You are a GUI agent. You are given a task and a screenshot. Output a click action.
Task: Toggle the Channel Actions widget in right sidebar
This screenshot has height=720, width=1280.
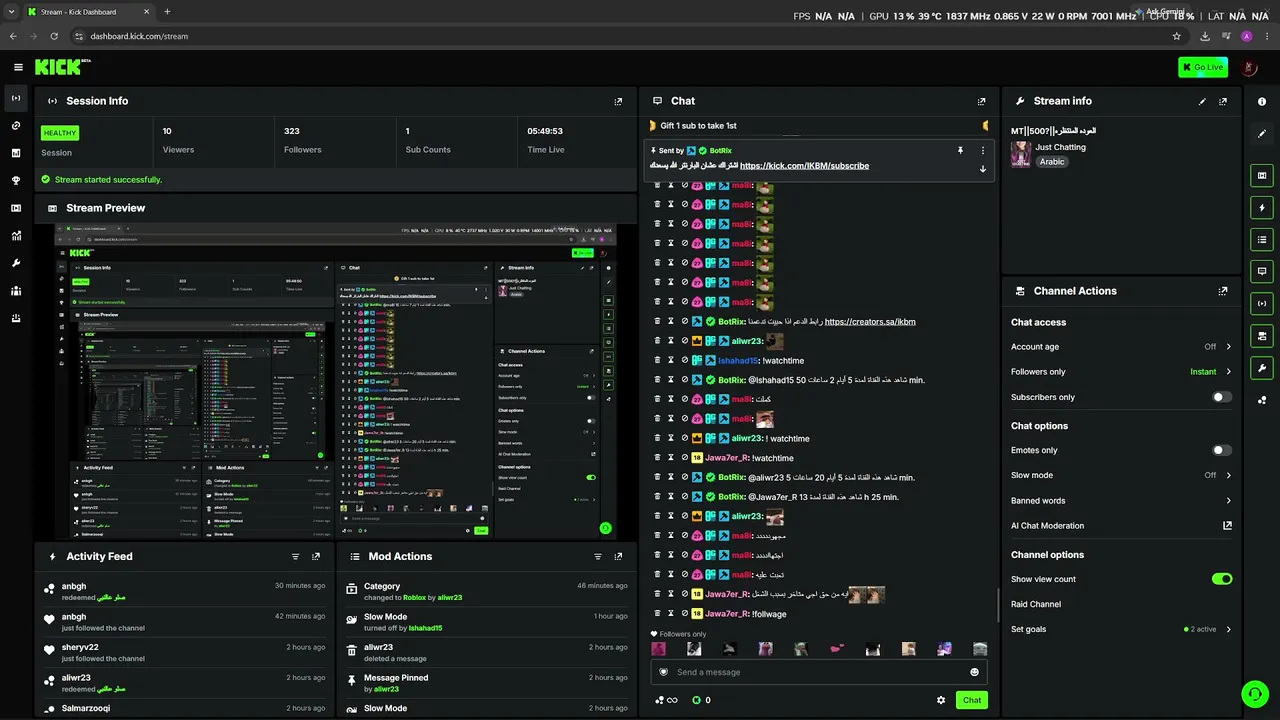(1262, 336)
